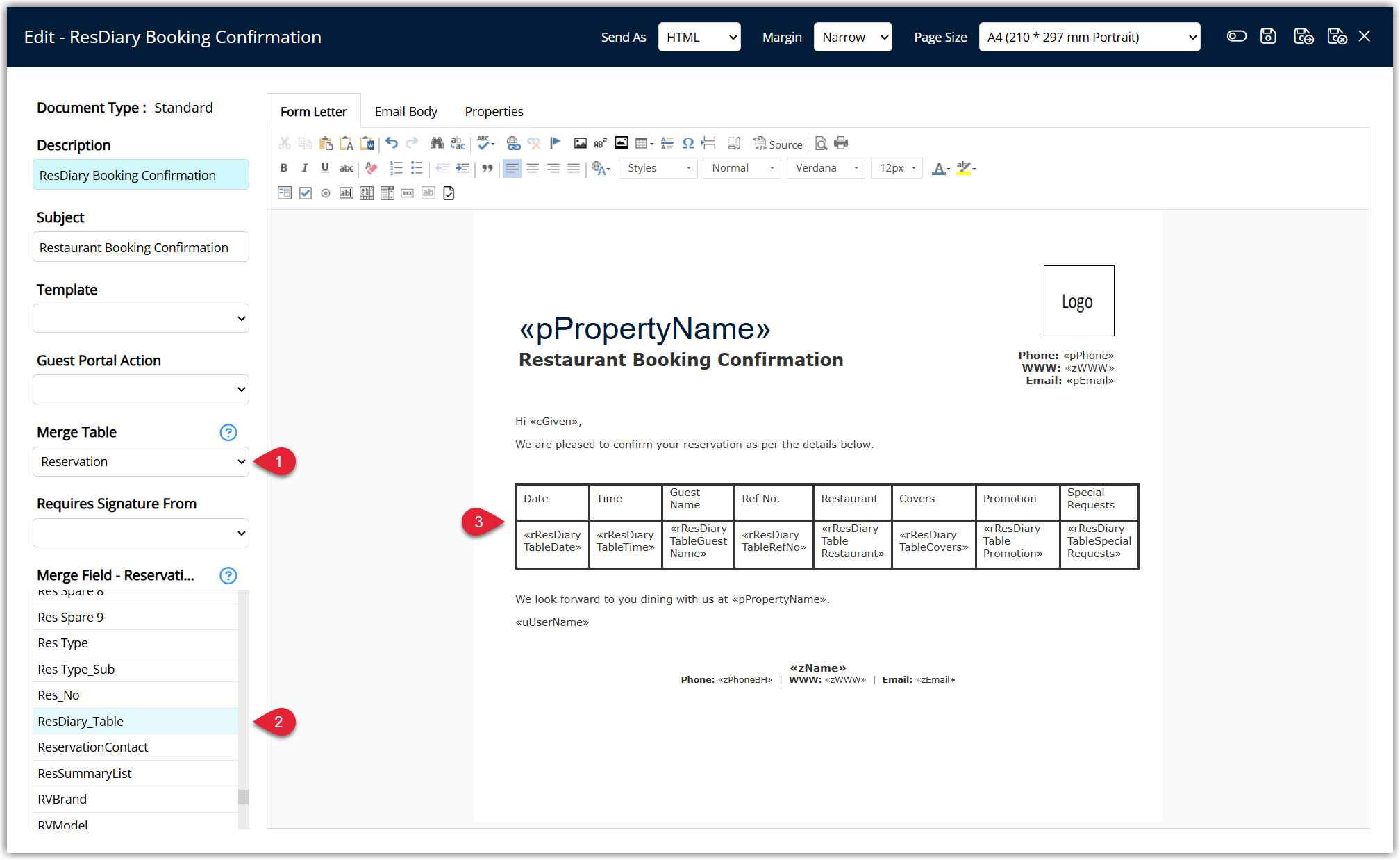This screenshot has width=1400, height=860.
Task: Open the Page Size dropdown
Action: point(1090,37)
